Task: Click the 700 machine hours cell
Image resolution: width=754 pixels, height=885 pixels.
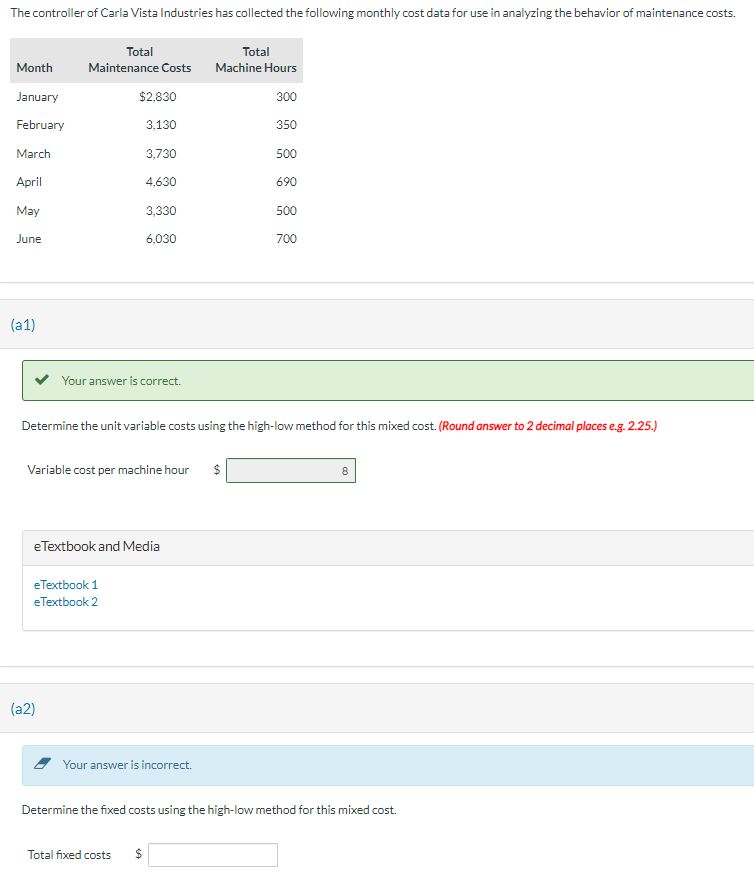Action: point(286,239)
